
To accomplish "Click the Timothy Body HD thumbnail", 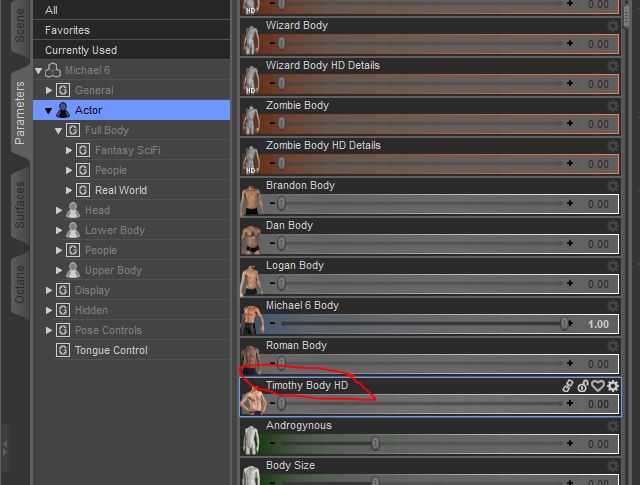I will click(253, 400).
